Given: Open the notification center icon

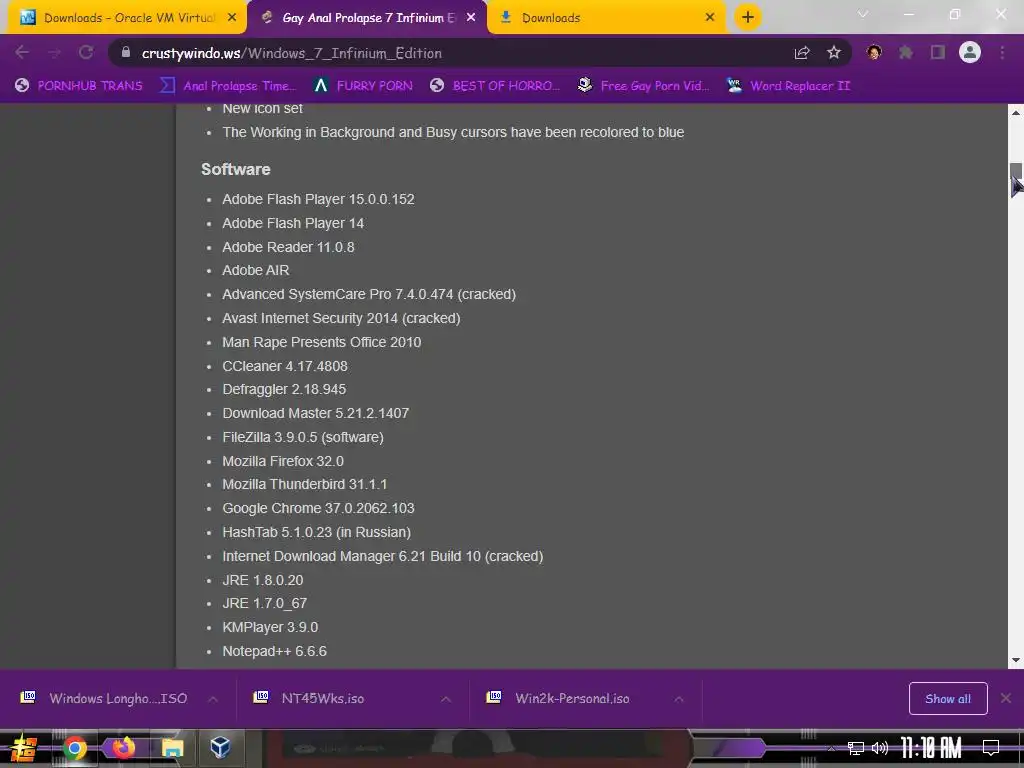Looking at the screenshot, I should pos(991,747).
